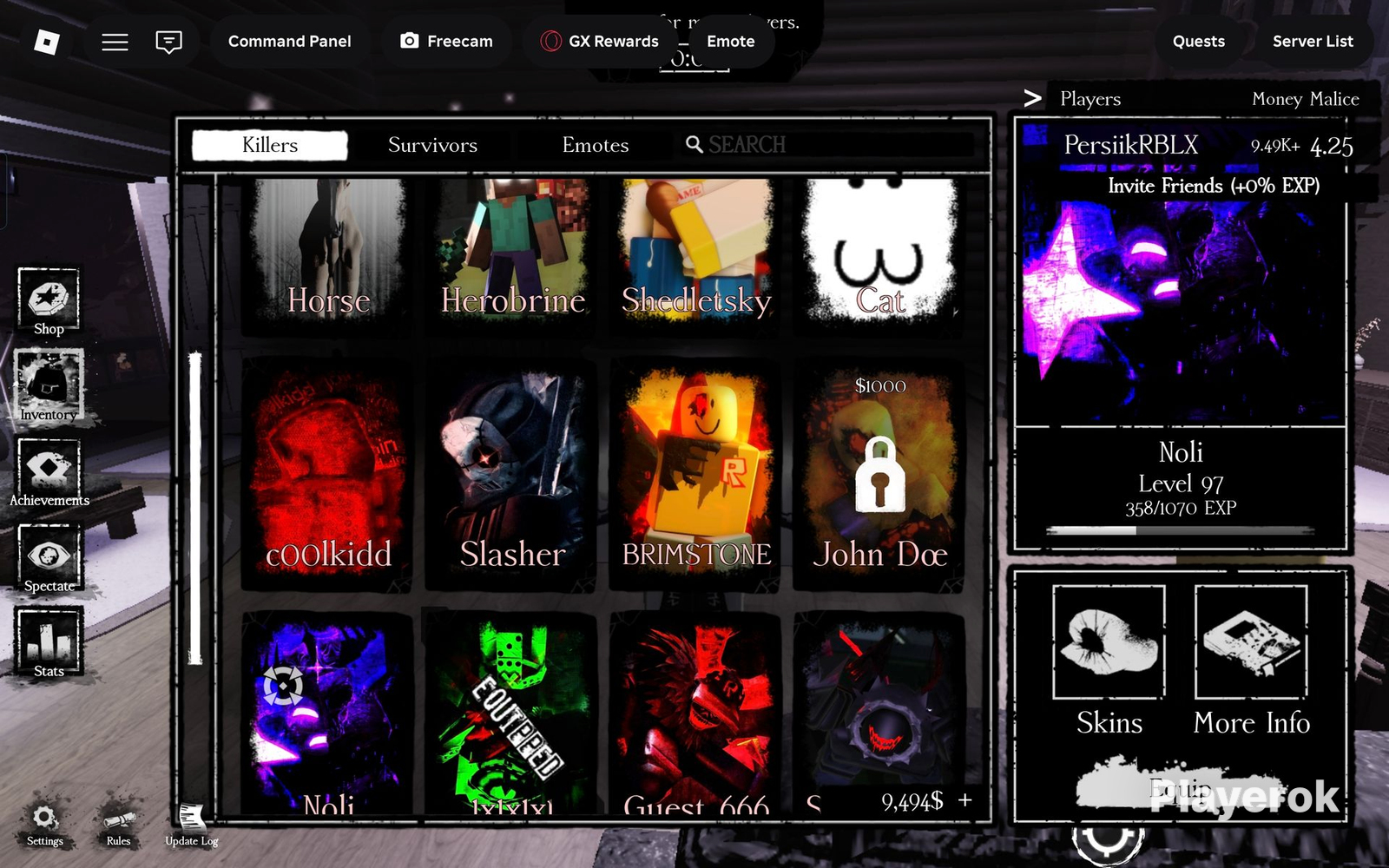Open the hamburger menu
Screen dimensions: 1389x868
tap(115, 42)
